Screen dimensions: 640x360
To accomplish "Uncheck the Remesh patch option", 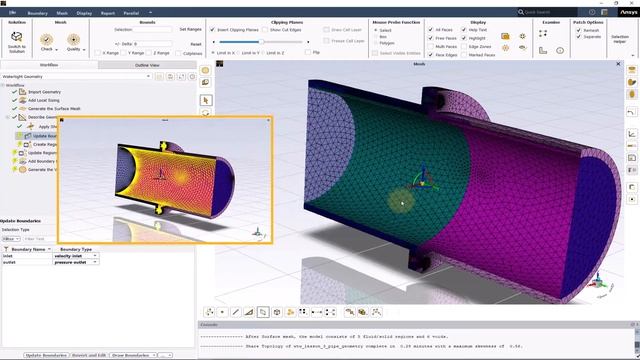I will [x=578, y=30].
